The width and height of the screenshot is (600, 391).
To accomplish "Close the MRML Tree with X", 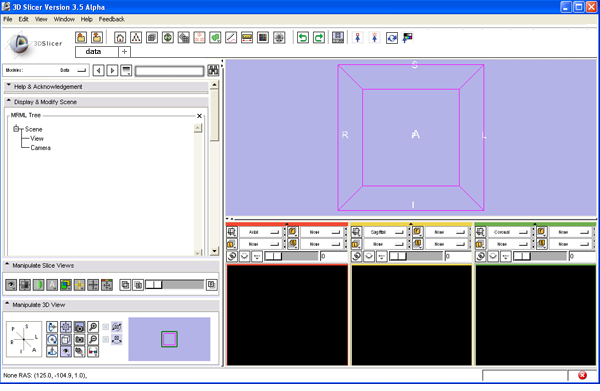I will click(199, 116).
